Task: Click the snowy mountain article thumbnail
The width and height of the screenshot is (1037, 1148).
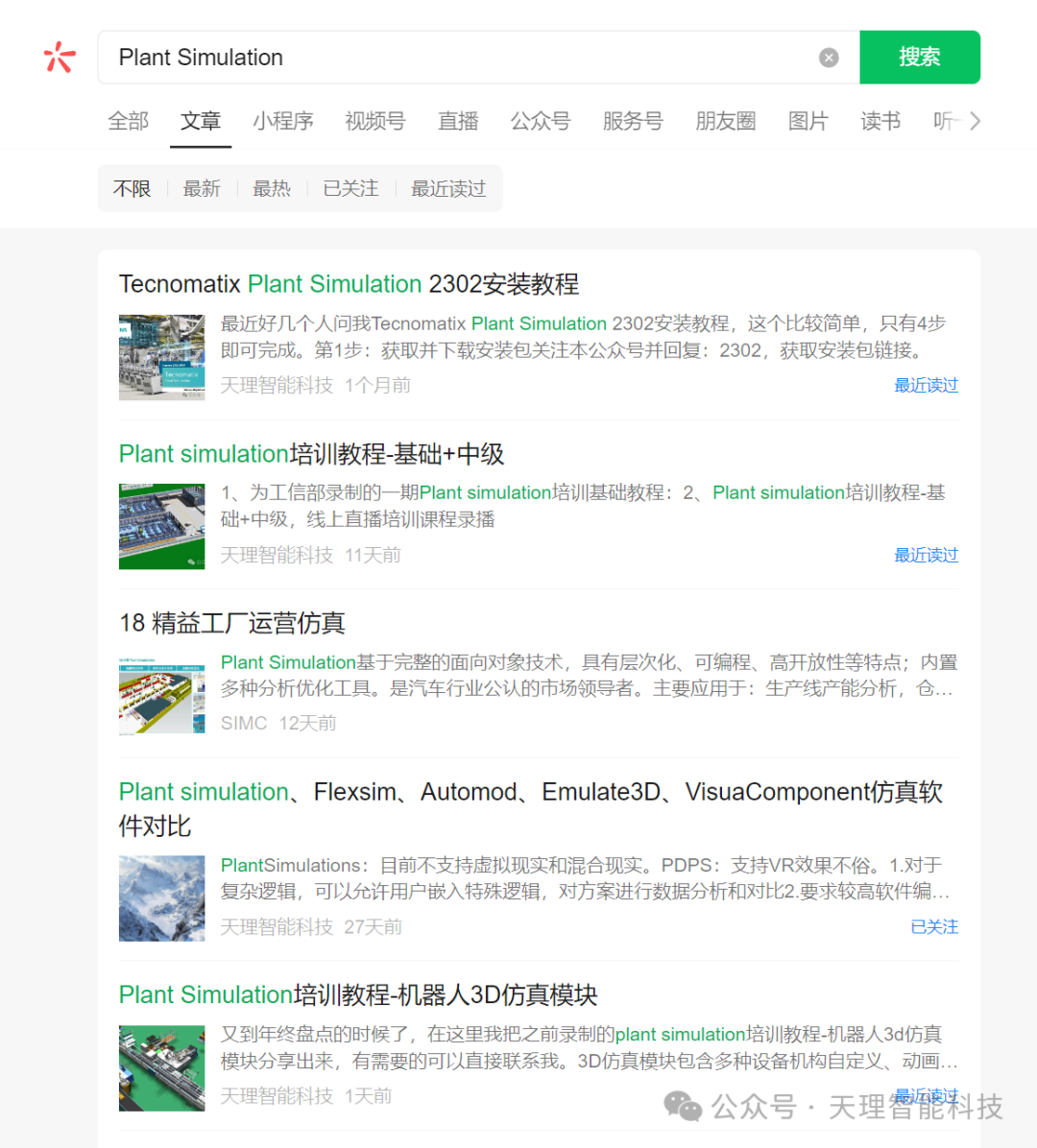Action: (x=162, y=898)
